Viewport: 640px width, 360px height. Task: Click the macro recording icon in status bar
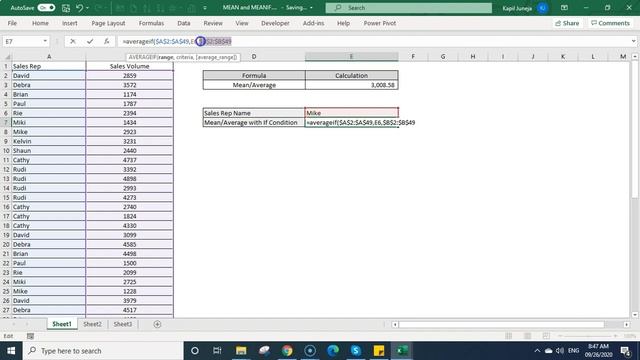[30, 336]
